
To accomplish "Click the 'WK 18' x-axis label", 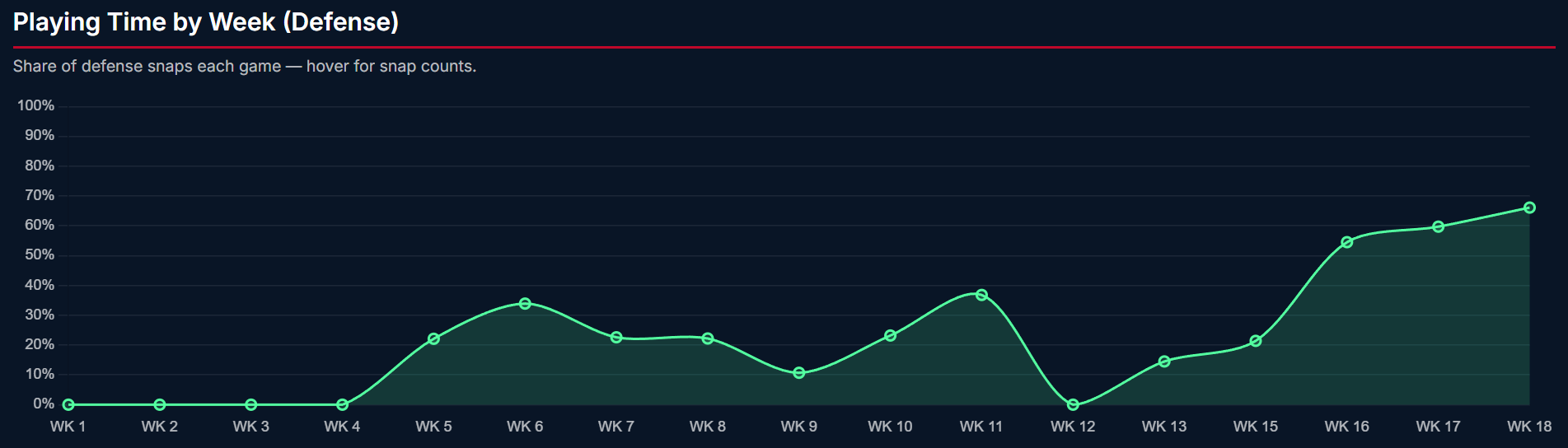I will coord(1529,427).
